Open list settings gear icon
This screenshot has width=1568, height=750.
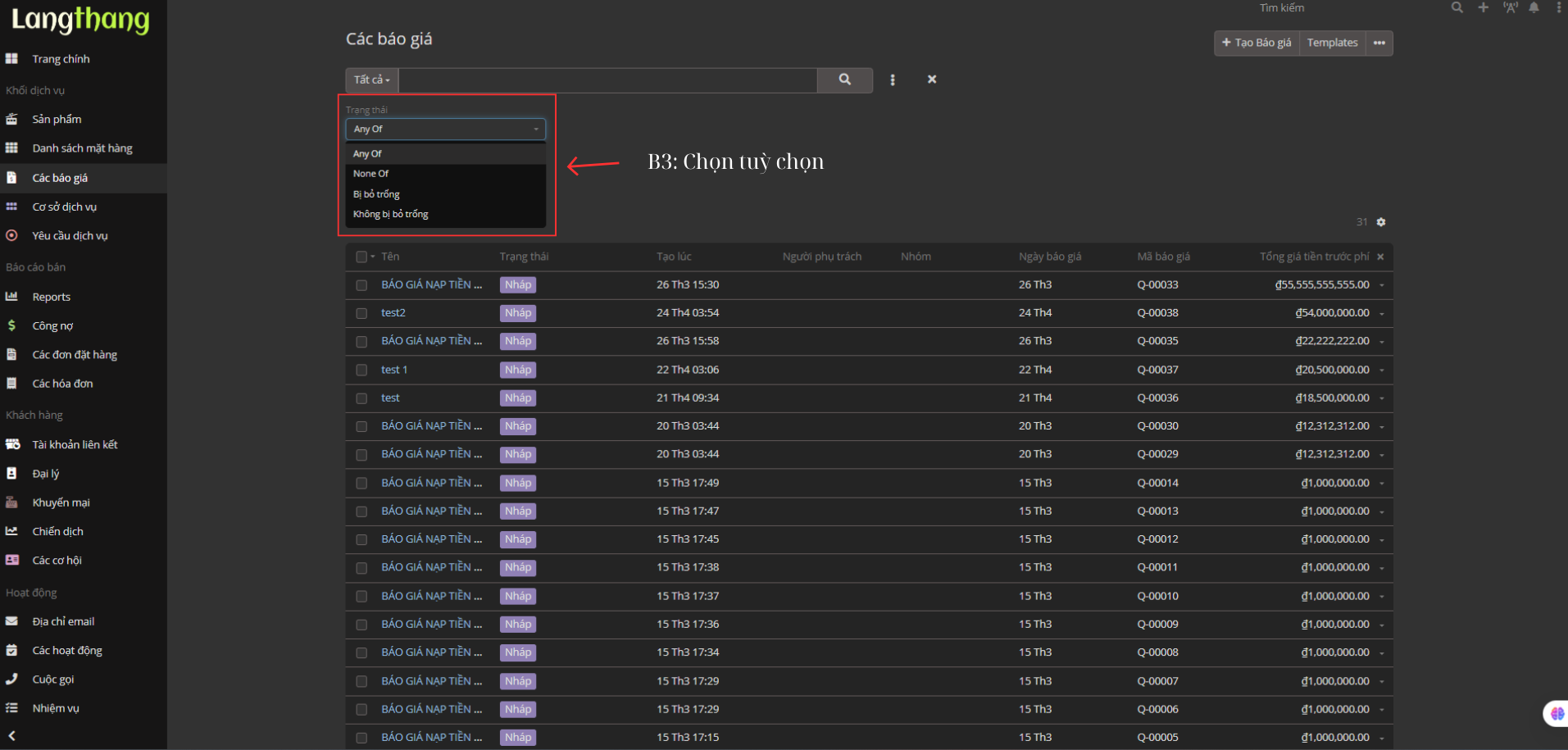coord(1381,222)
